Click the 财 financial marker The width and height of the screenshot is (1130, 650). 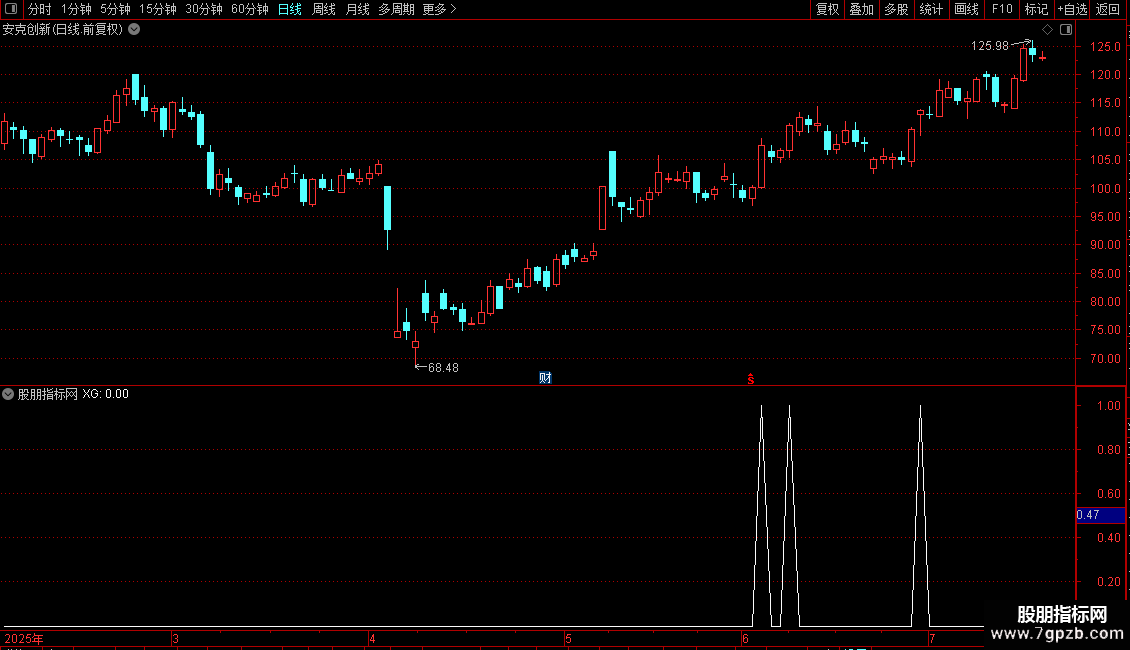tap(546, 378)
